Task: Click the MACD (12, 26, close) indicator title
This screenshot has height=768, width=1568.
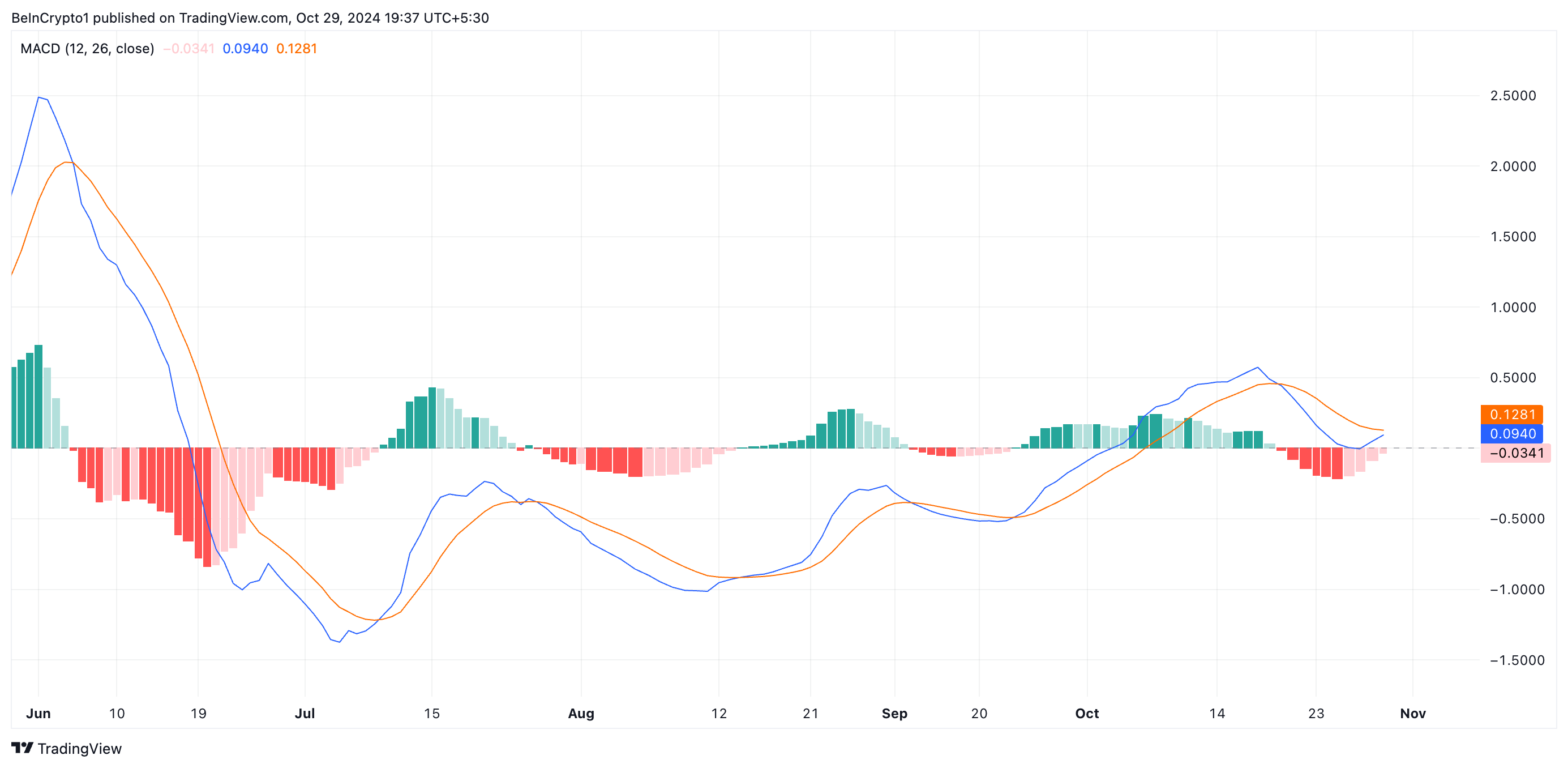Action: point(87,49)
